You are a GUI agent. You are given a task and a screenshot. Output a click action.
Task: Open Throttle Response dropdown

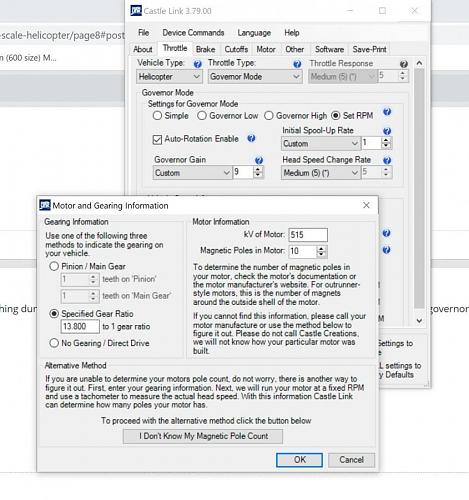(x=343, y=77)
